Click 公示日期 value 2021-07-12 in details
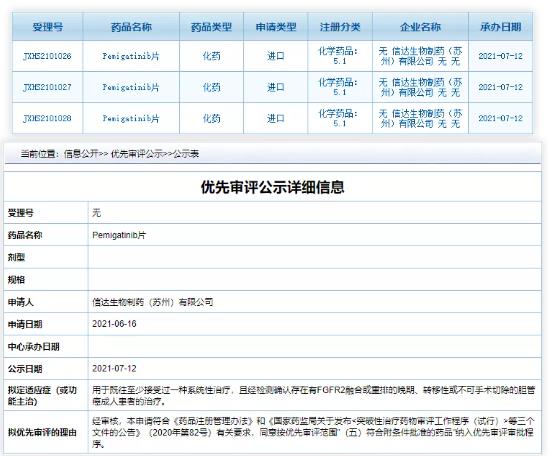Image resolution: width=548 pixels, height=456 pixels. tap(114, 369)
